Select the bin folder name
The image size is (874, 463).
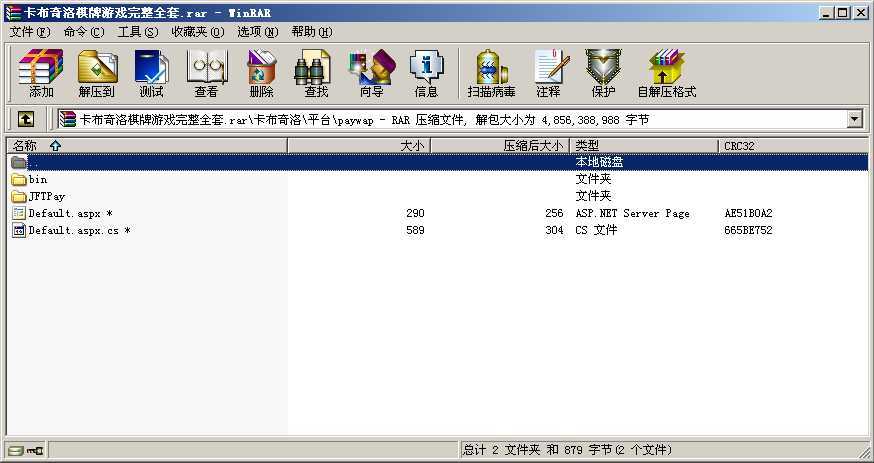pos(38,179)
